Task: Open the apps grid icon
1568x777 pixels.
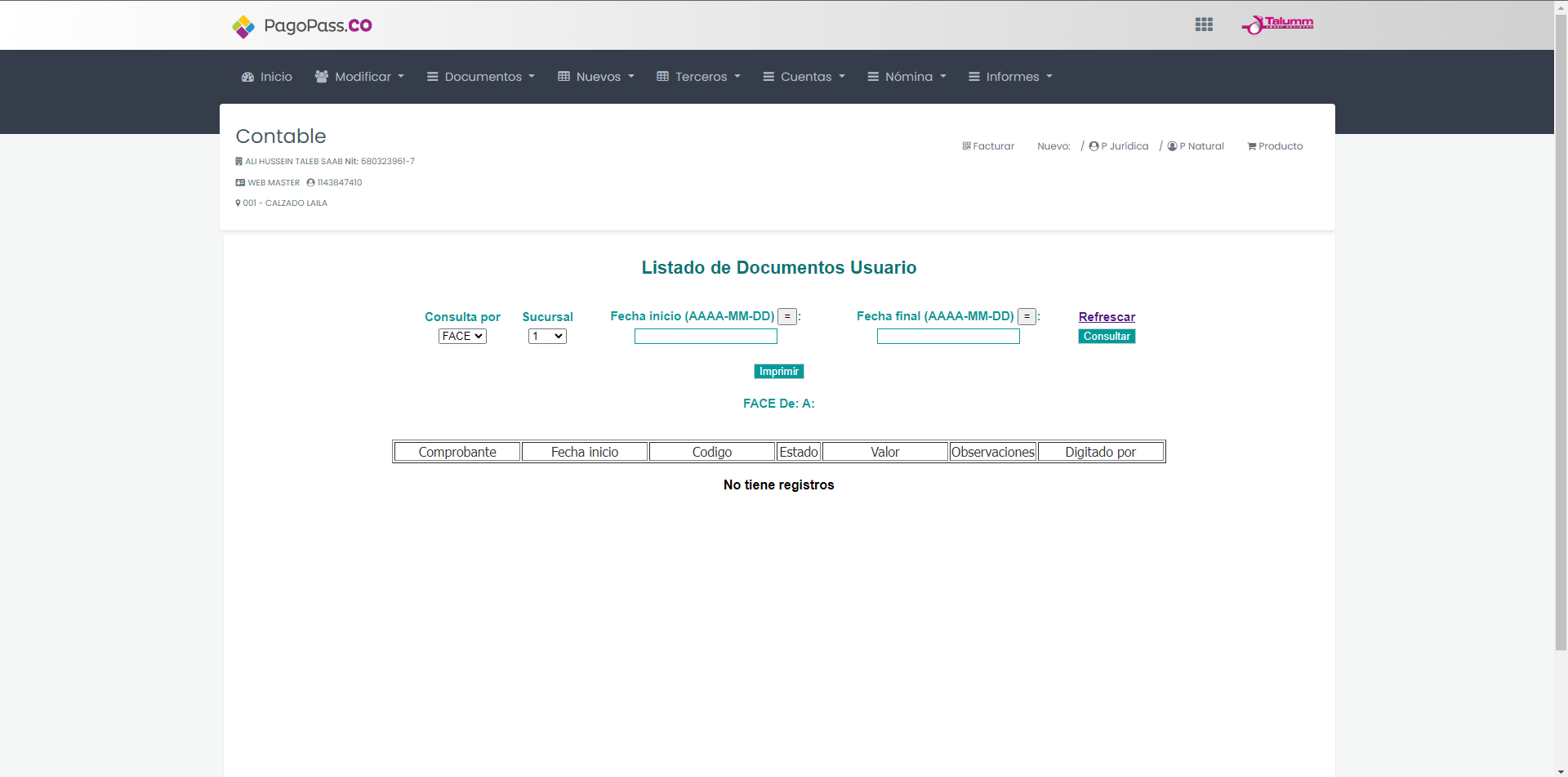Action: pyautogui.click(x=1204, y=25)
